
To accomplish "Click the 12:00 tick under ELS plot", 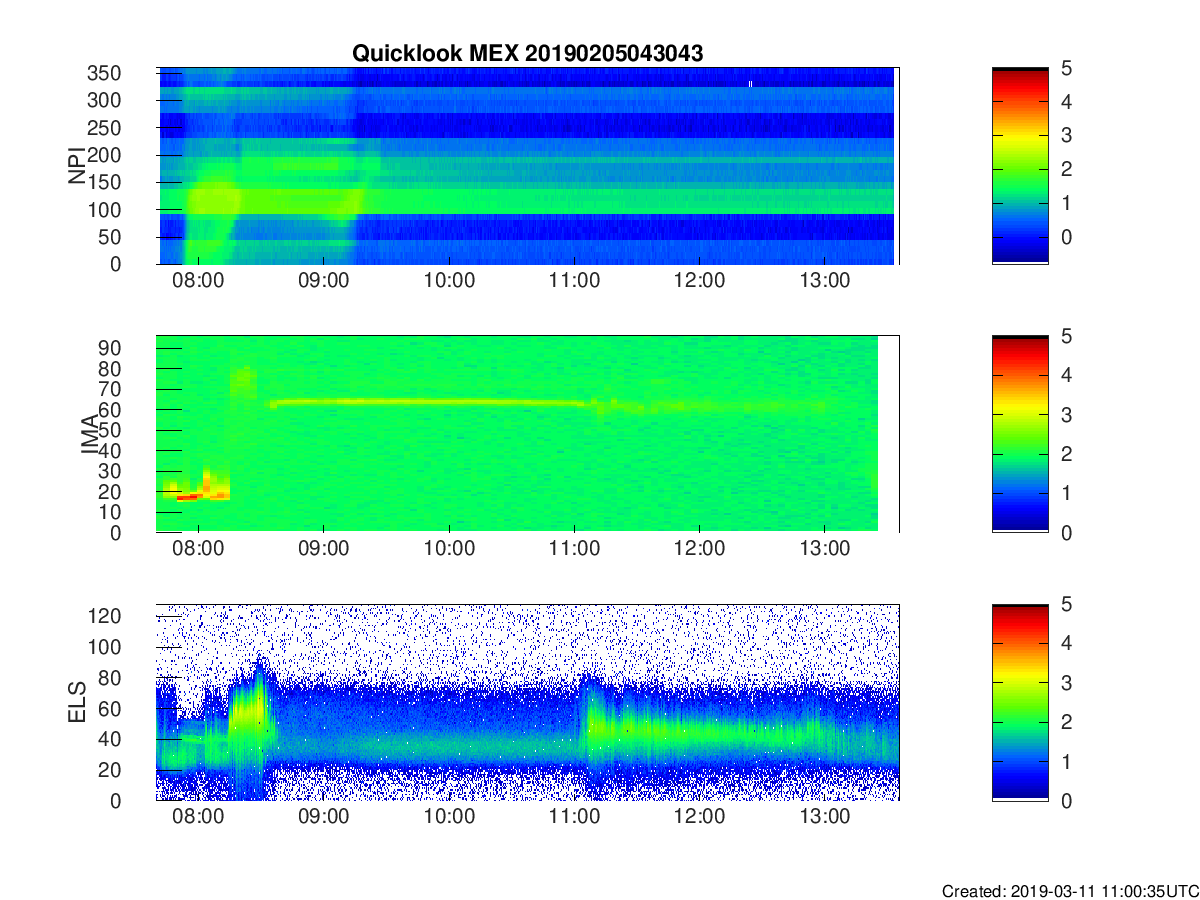I will tap(699, 817).
